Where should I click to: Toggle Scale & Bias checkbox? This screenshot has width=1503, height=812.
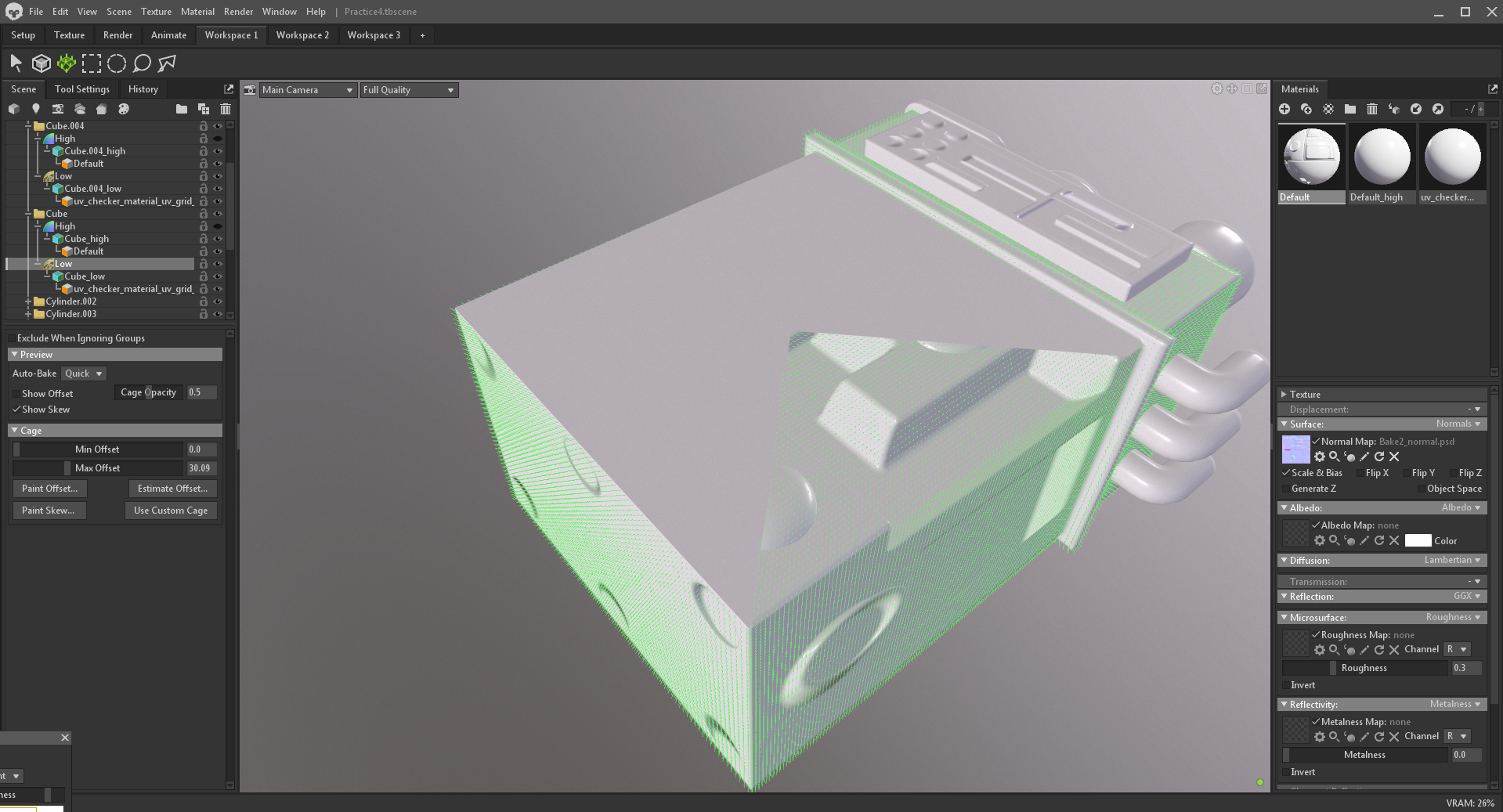pos(1286,473)
